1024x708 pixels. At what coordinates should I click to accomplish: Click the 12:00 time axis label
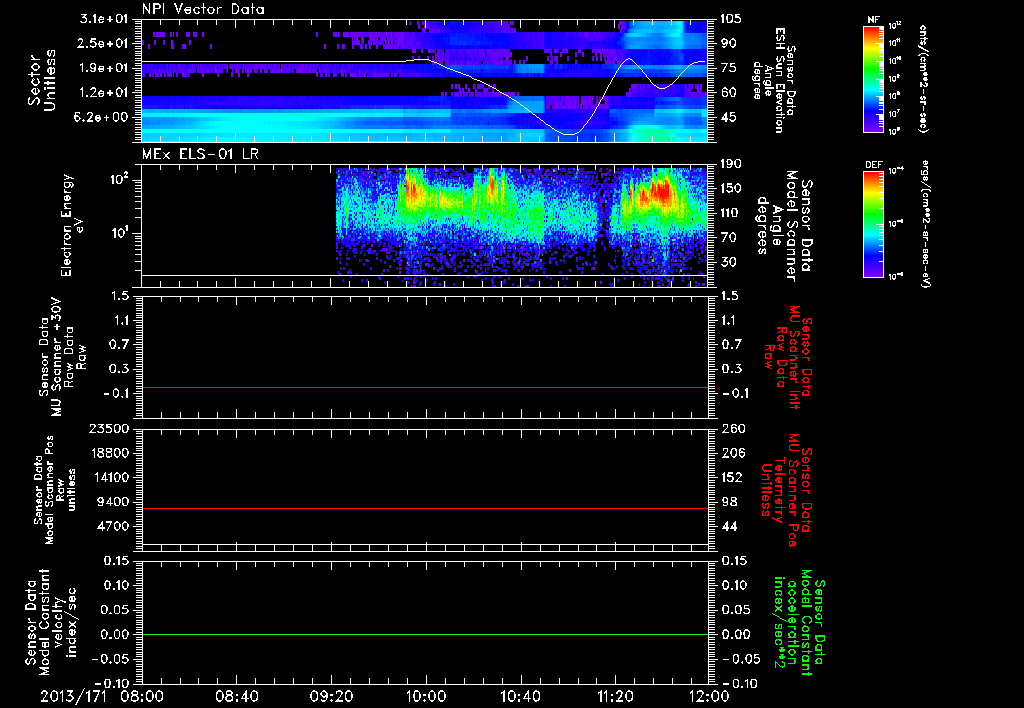click(709, 696)
